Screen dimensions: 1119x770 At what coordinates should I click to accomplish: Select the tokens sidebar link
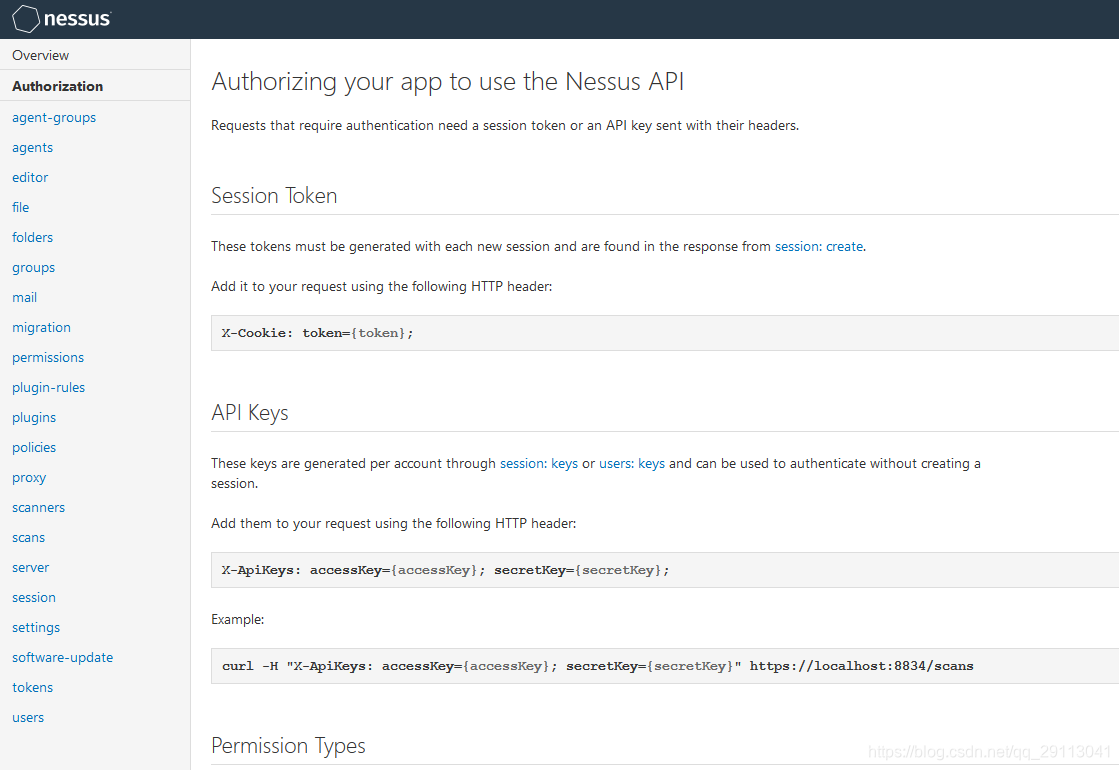click(x=33, y=687)
